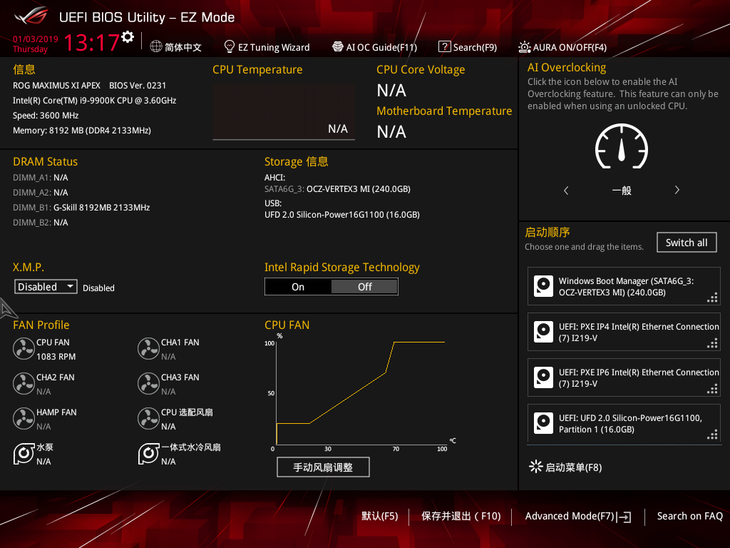Click the 手动风扇调整 button
This screenshot has width=730, height=548.
323,467
